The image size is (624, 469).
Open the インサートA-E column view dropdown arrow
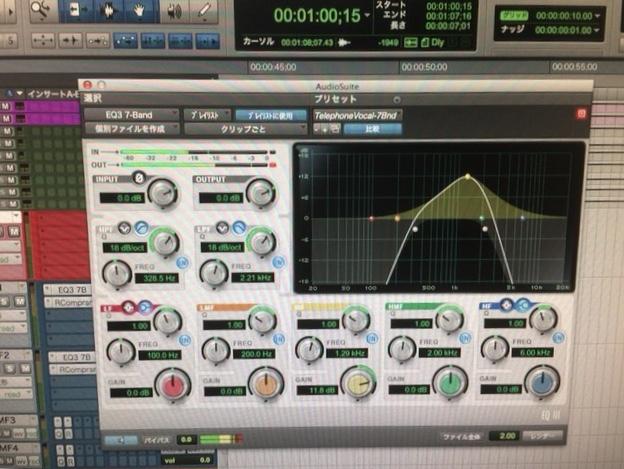(x=20, y=94)
